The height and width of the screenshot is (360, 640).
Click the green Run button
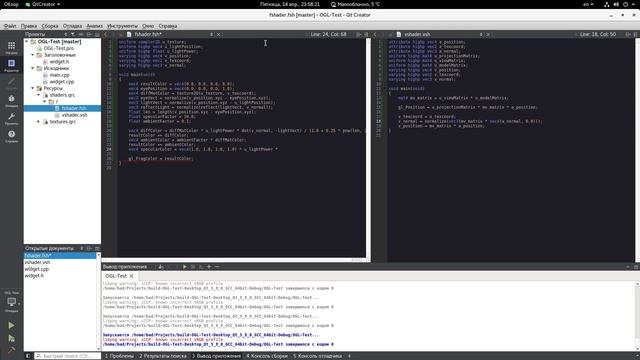[x=11, y=325]
